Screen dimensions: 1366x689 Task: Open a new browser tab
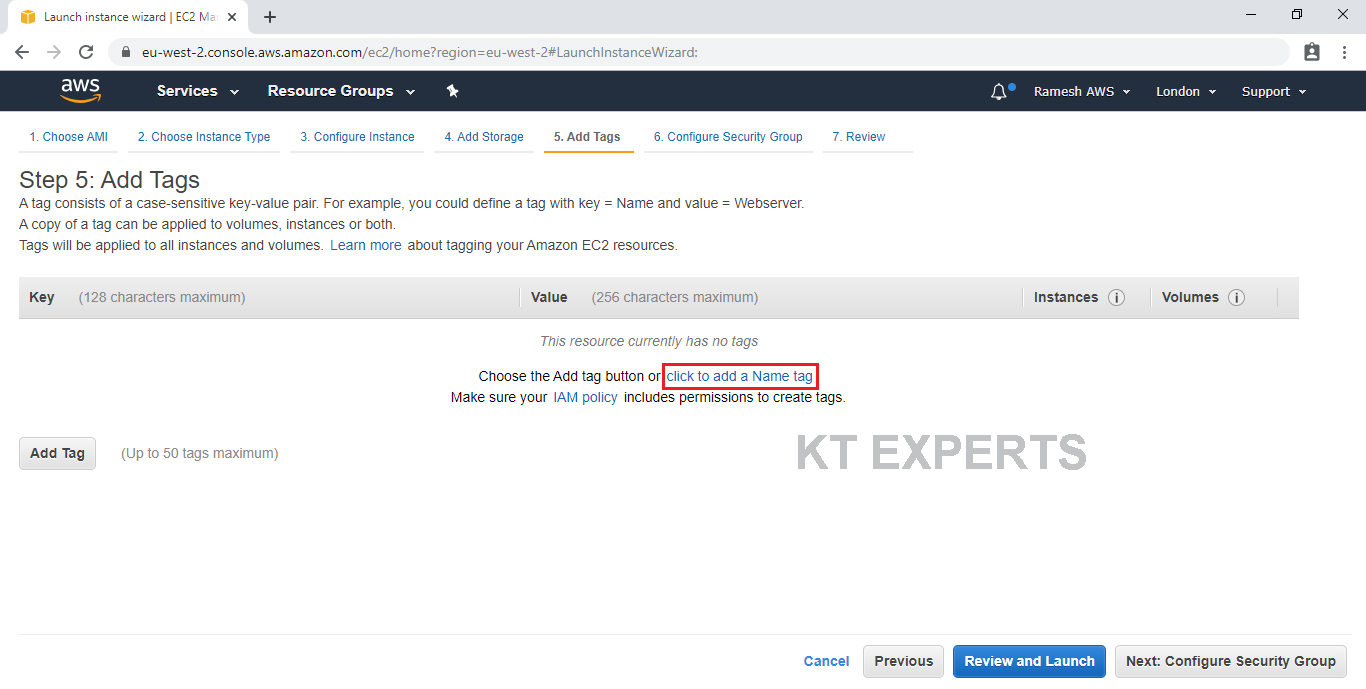(x=270, y=17)
